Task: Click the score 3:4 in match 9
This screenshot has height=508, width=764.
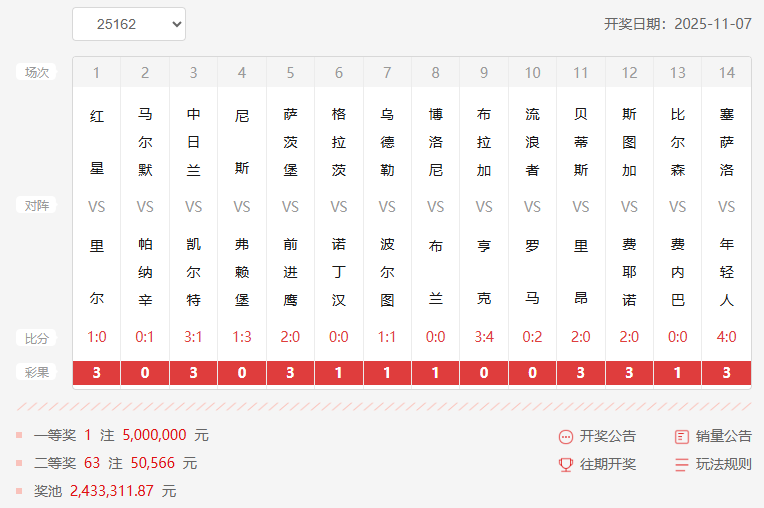Action: [x=484, y=337]
